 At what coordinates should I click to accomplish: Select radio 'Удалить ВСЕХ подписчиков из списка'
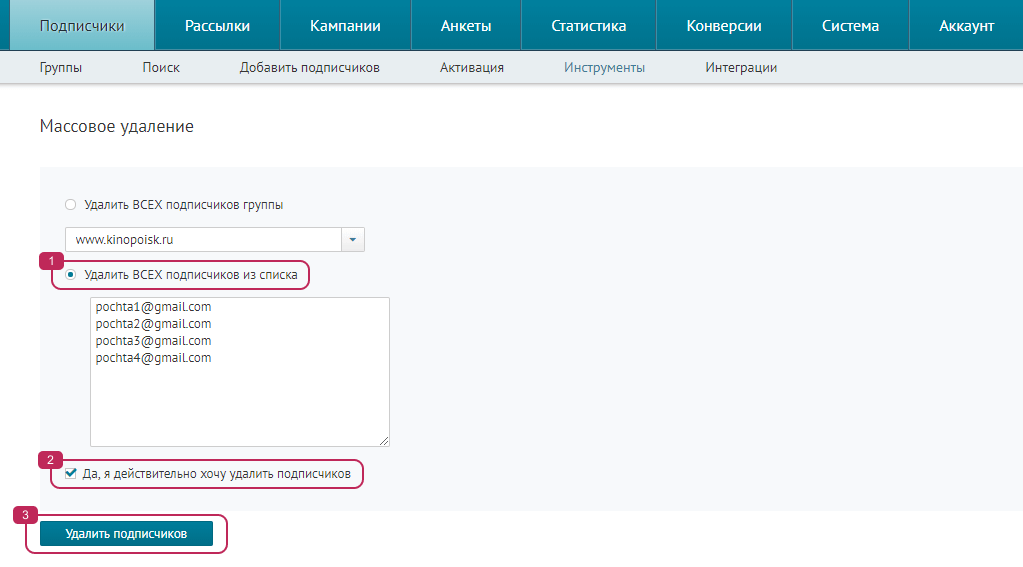pos(71,274)
